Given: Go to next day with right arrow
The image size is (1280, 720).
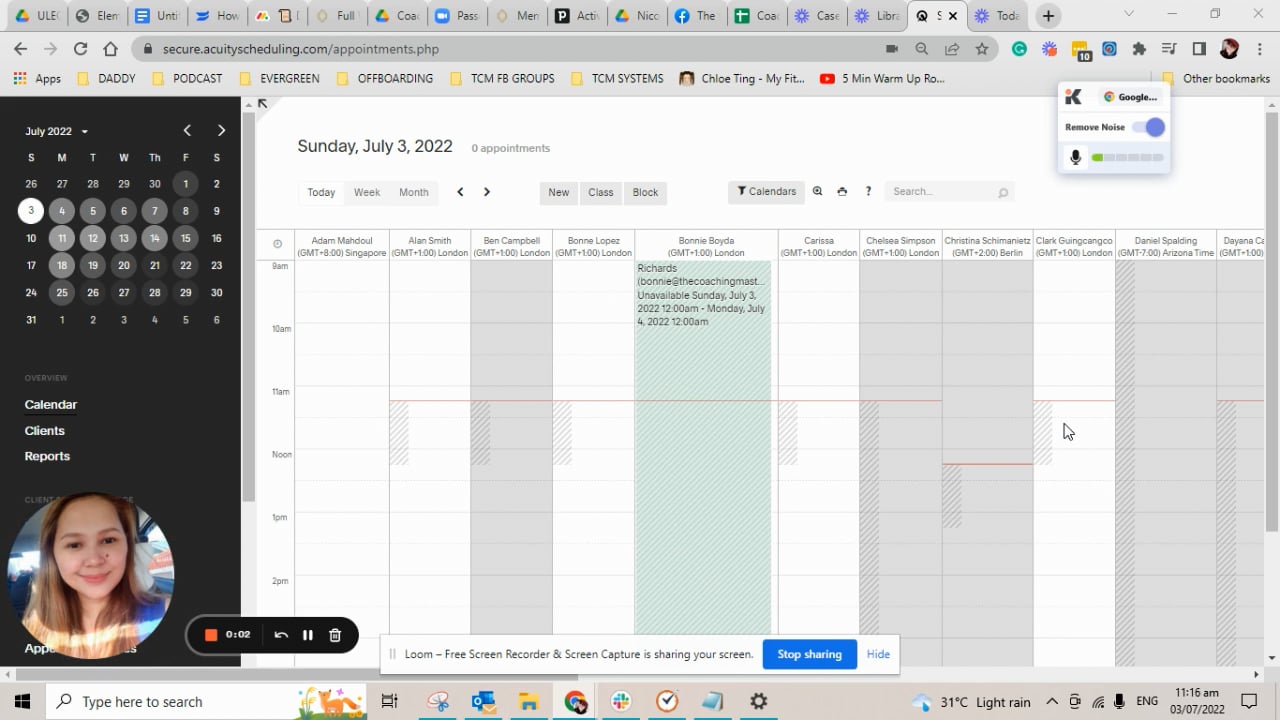Looking at the screenshot, I should pos(487,192).
